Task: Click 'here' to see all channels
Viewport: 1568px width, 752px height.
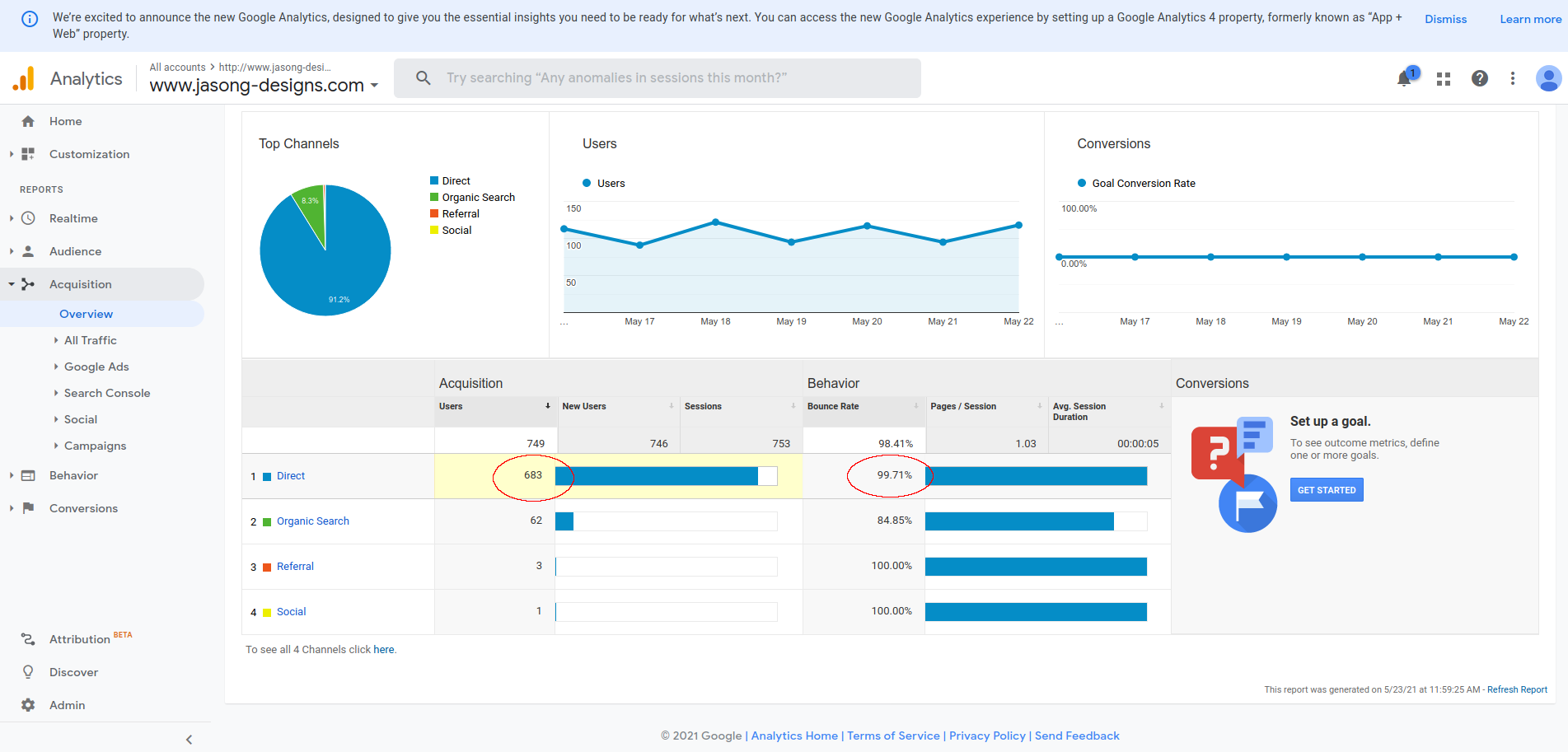Action: click(384, 650)
